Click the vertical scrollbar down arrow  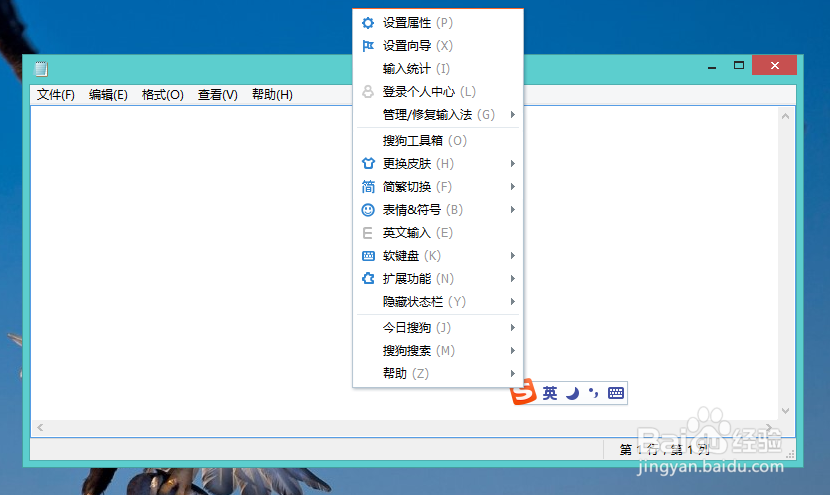click(786, 411)
